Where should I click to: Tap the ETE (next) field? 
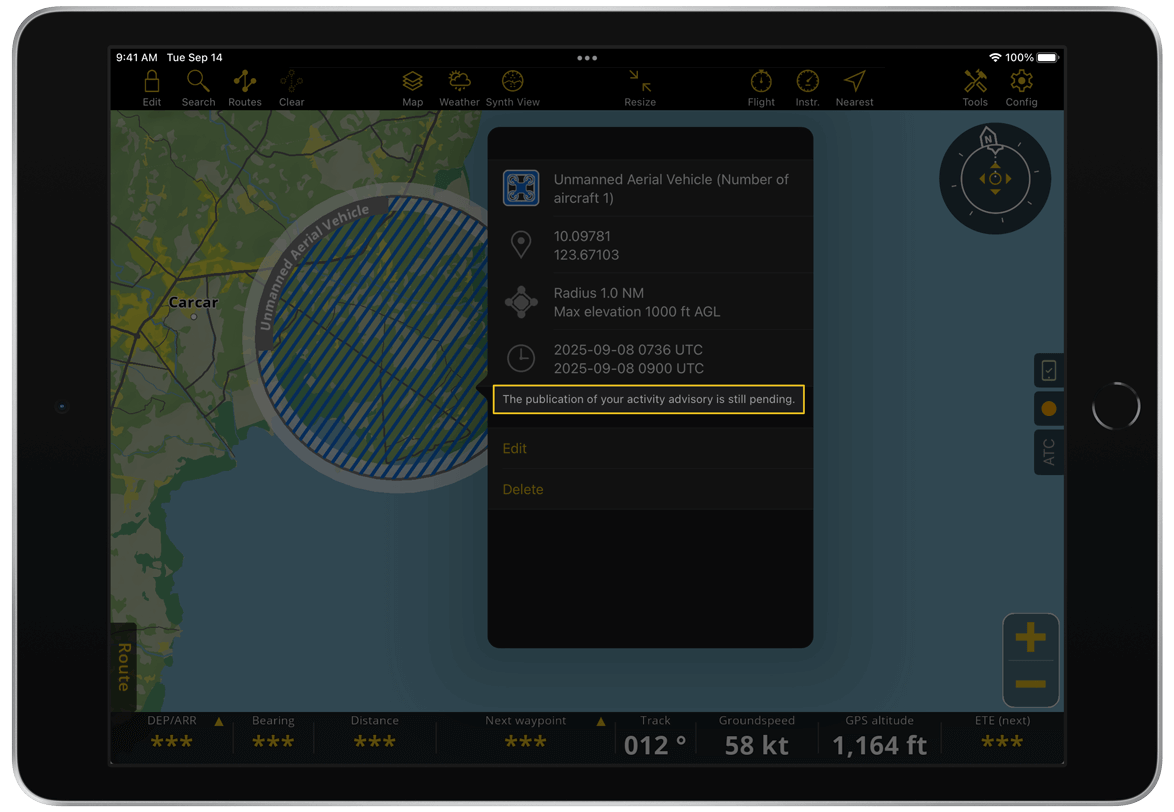(1003, 733)
